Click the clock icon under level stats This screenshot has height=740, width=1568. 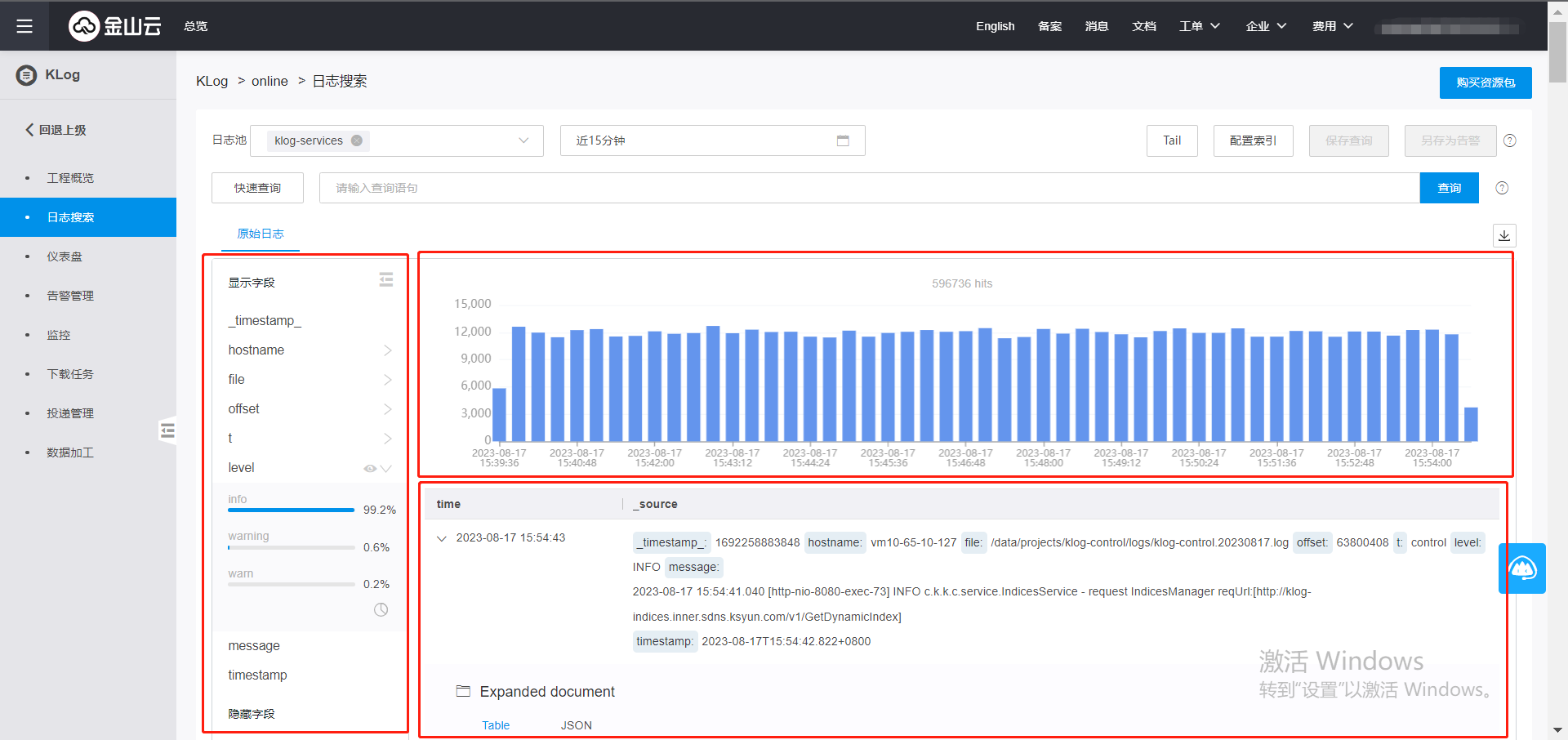click(x=381, y=610)
